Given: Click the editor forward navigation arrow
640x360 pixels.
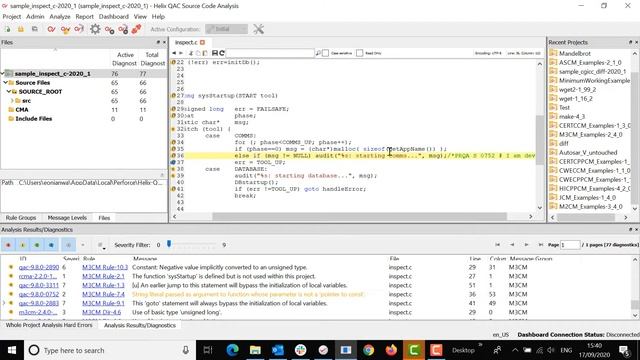Looking at the screenshot, I should [x=181, y=53].
